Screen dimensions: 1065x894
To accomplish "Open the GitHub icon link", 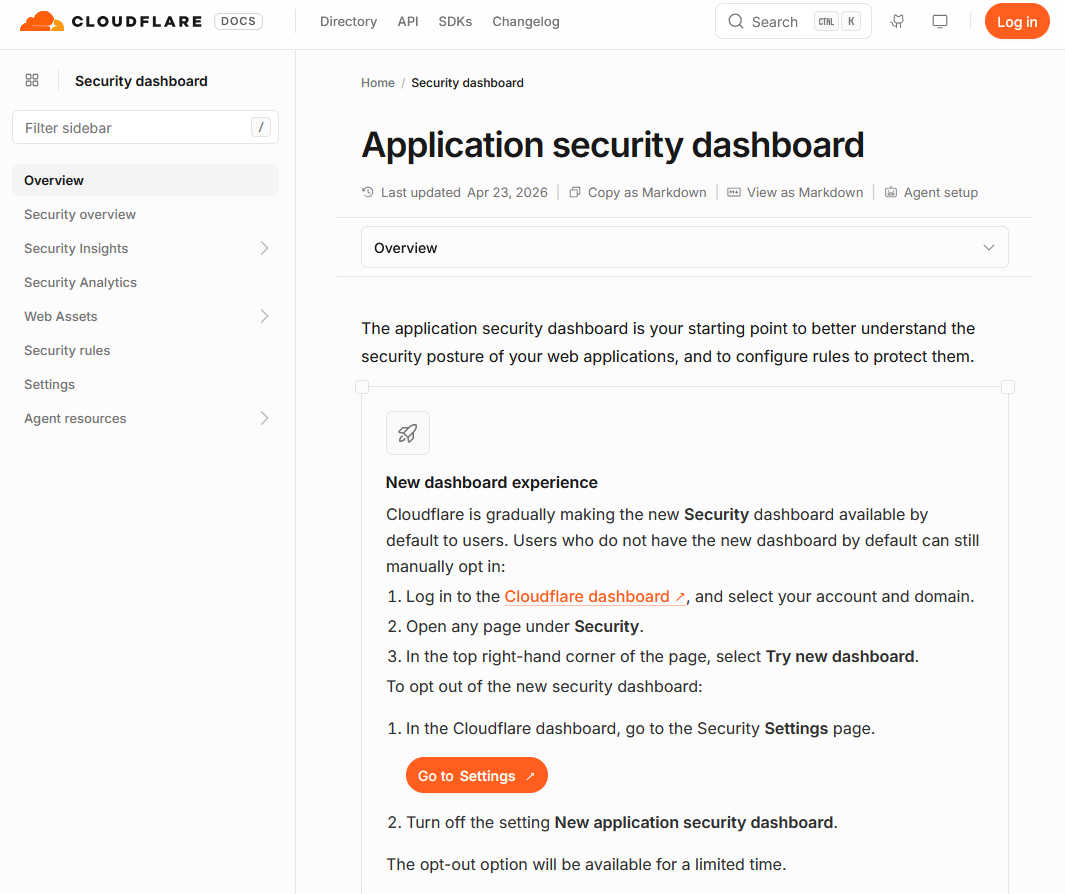I will (x=897, y=22).
